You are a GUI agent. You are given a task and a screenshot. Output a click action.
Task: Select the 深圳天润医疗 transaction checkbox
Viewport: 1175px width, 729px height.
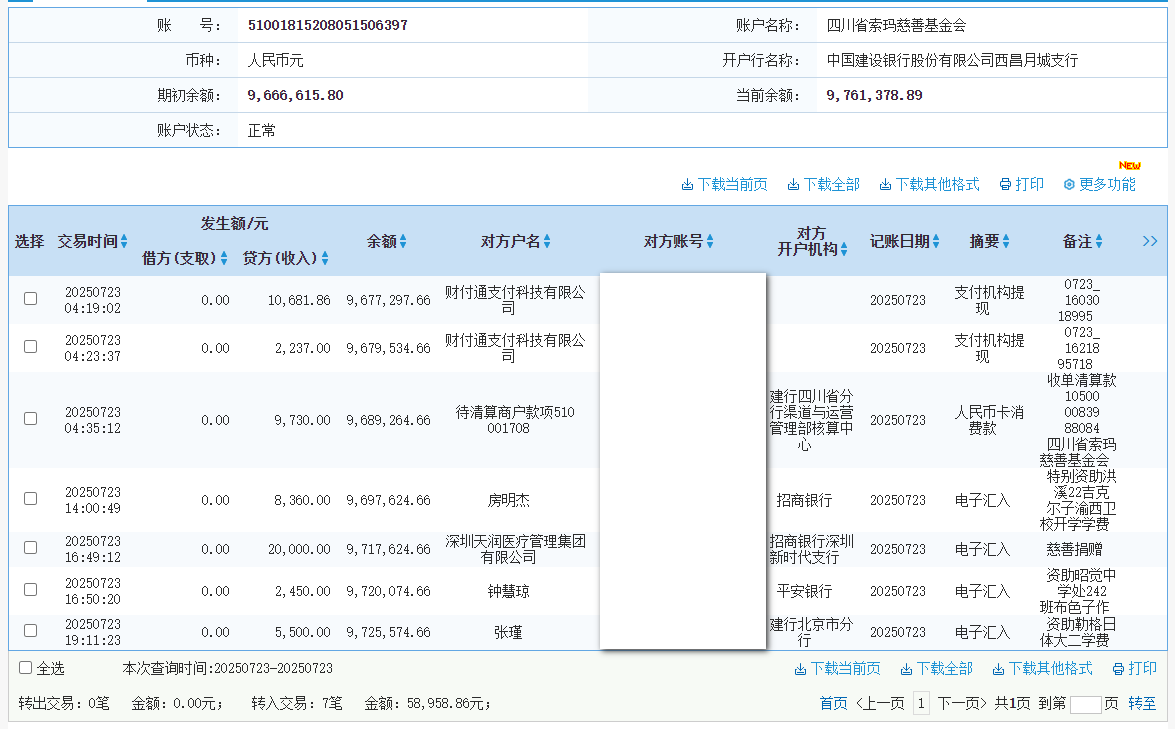tap(31, 548)
